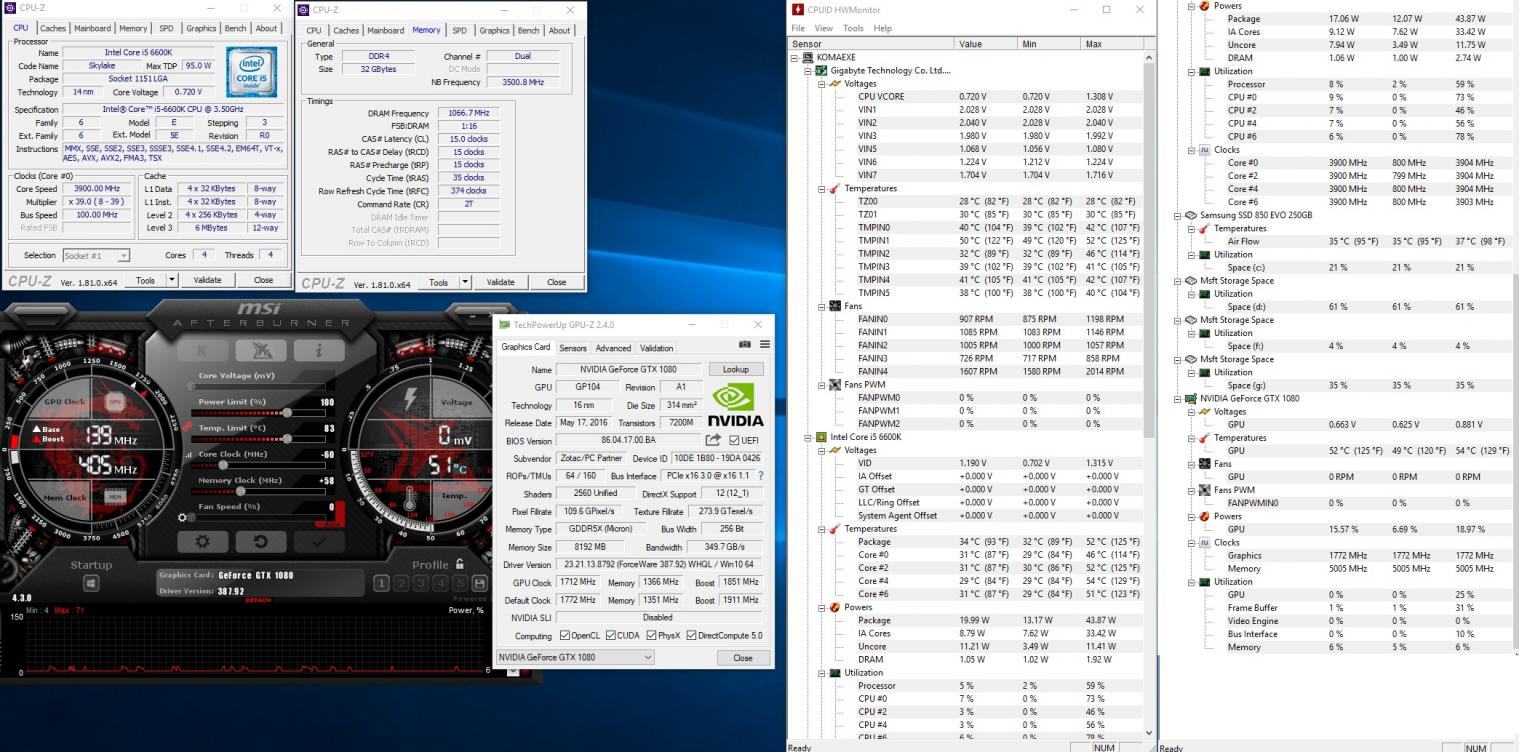This screenshot has width=1519, height=752.
Task: Click the Kombustor K button in MSI Afterburner
Action: (x=202, y=350)
